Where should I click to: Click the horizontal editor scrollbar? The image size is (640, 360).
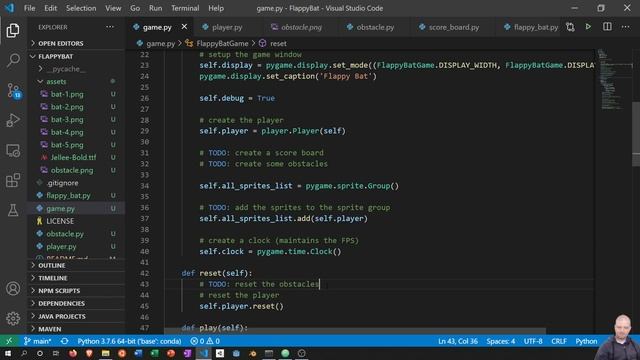point(355,331)
